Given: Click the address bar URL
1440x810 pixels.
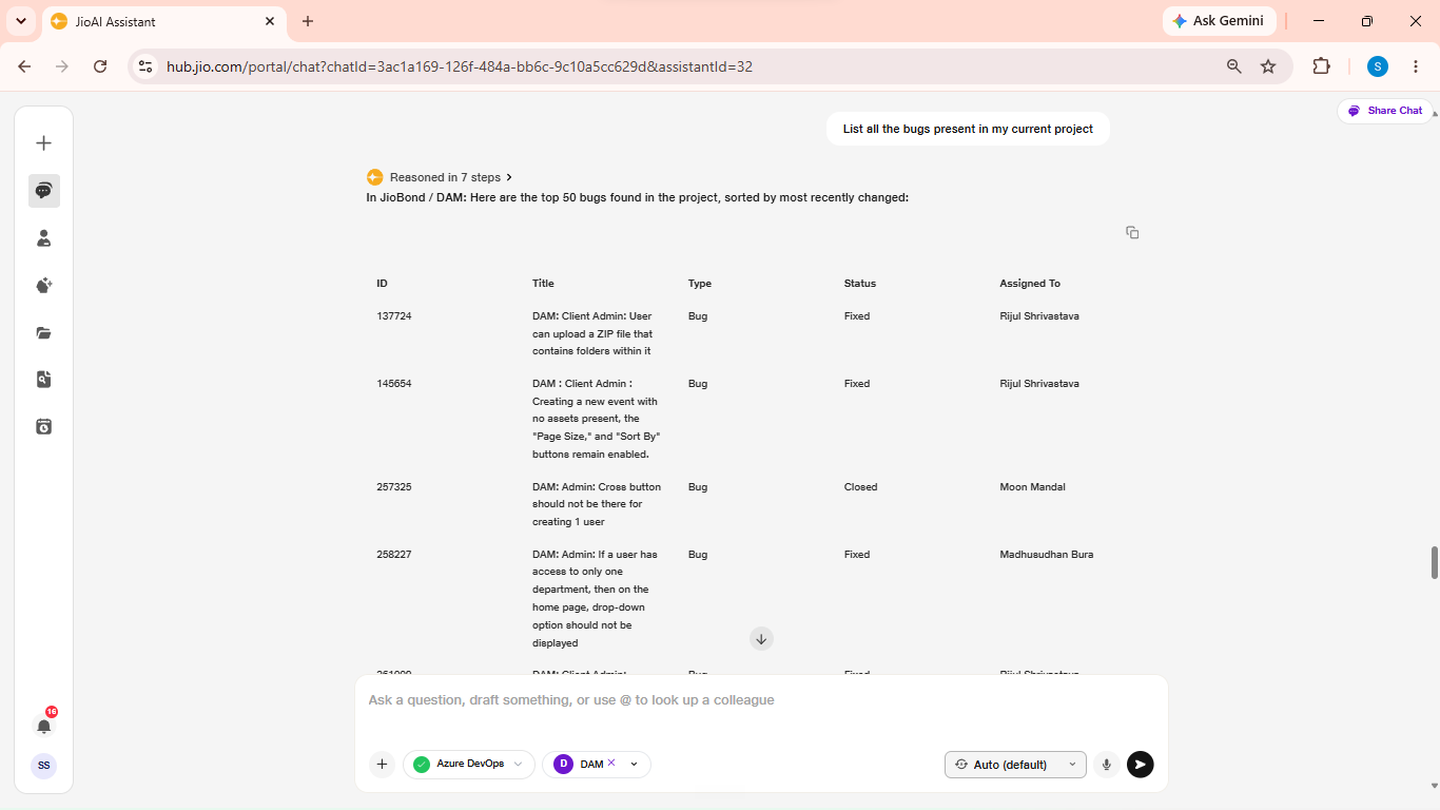Looking at the screenshot, I should tap(459, 67).
